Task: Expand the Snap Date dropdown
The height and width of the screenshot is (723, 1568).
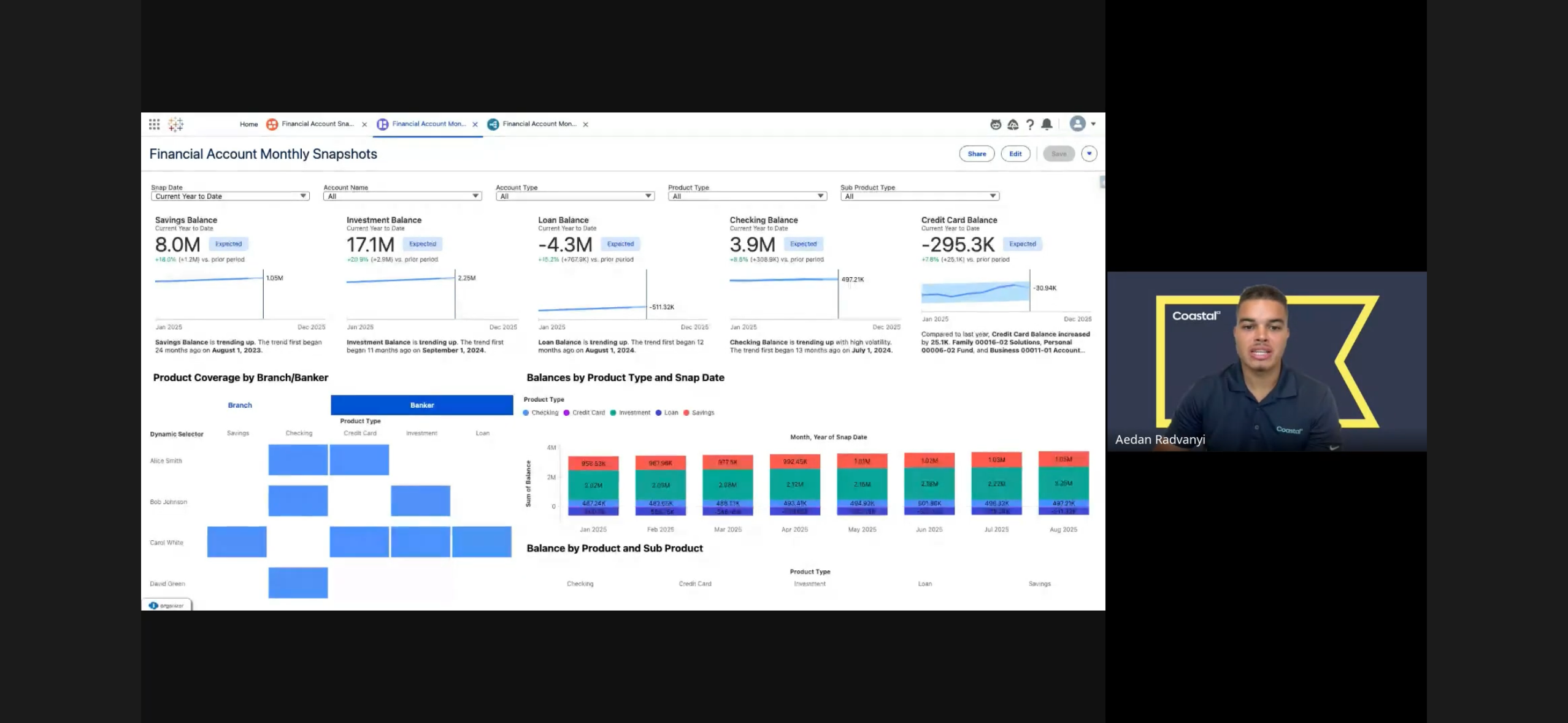Action: tap(230, 196)
